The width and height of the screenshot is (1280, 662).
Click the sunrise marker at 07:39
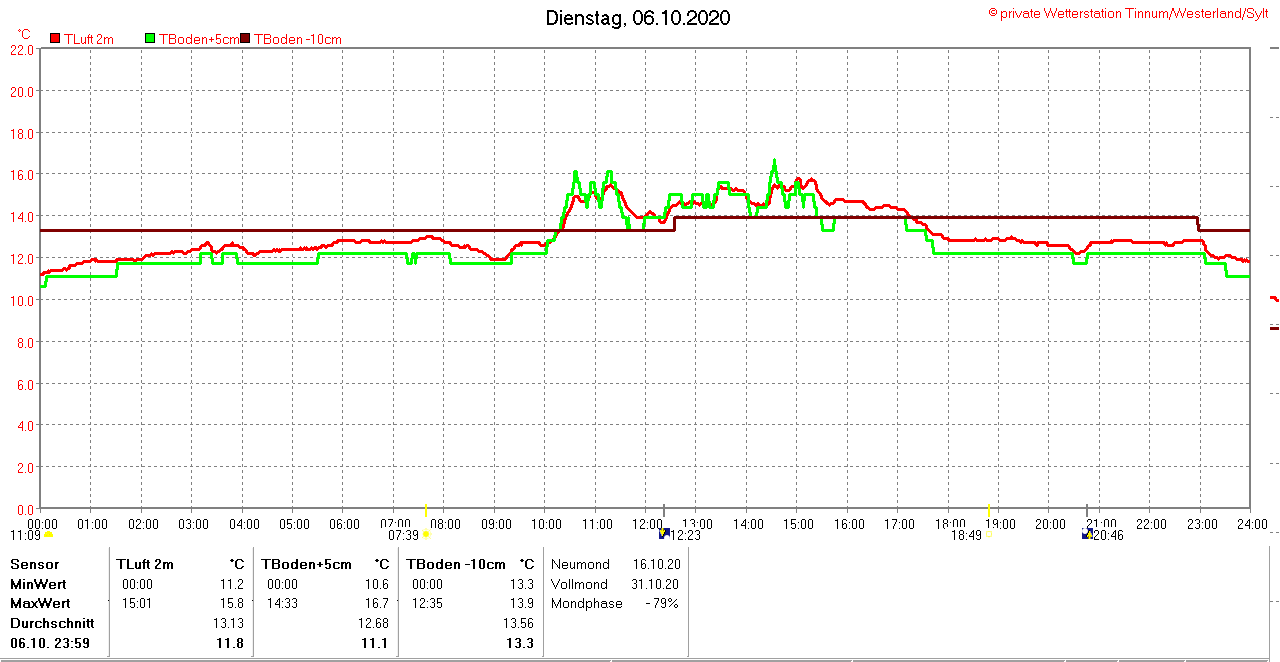426,534
